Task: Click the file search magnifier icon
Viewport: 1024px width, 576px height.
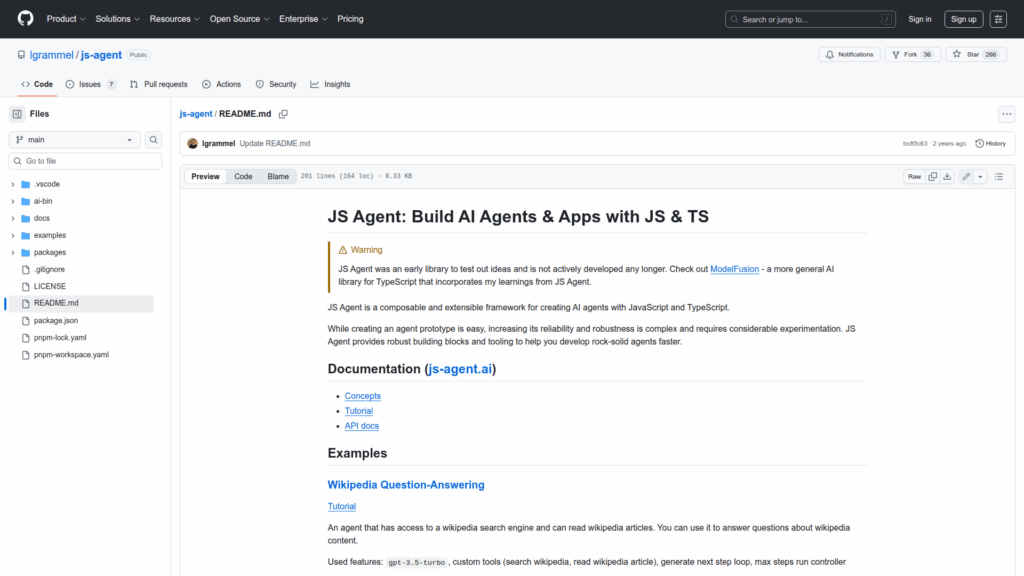Action: click(154, 140)
